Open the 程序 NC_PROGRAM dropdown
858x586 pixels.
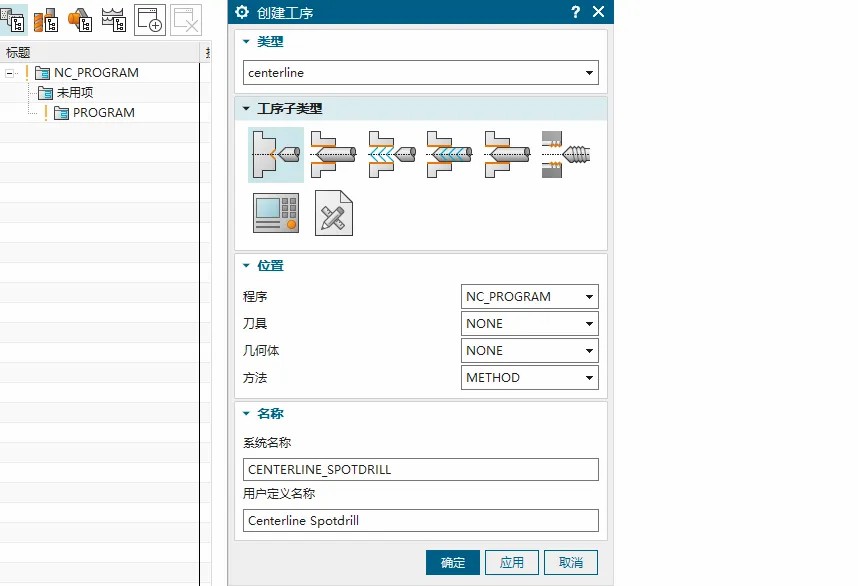(x=530, y=297)
